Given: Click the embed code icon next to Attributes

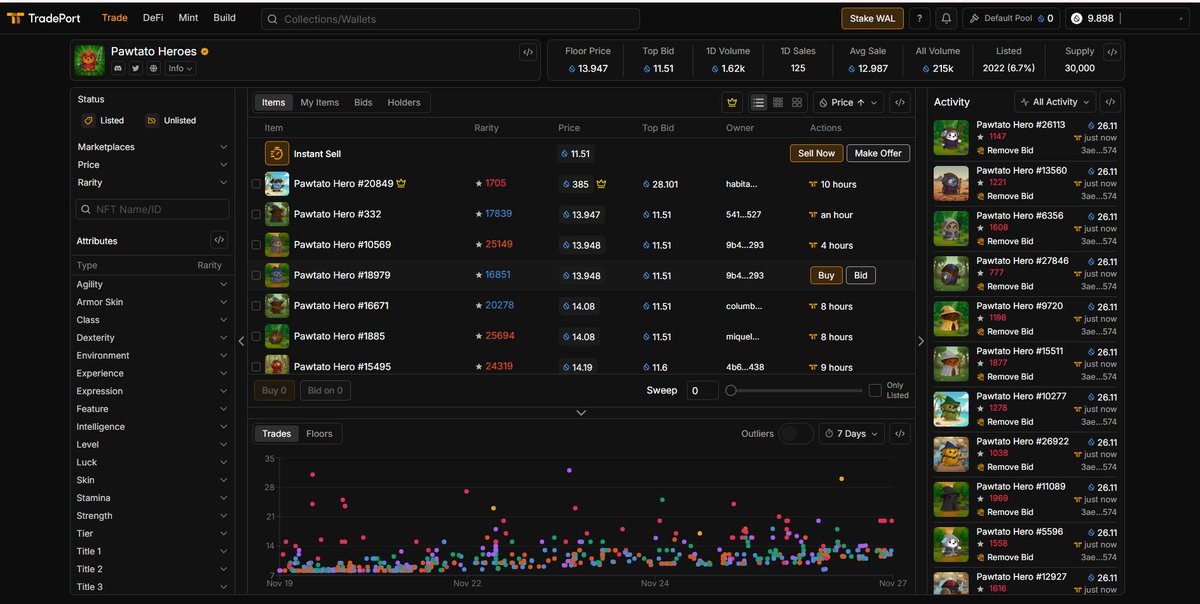Looking at the screenshot, I should pos(219,240).
